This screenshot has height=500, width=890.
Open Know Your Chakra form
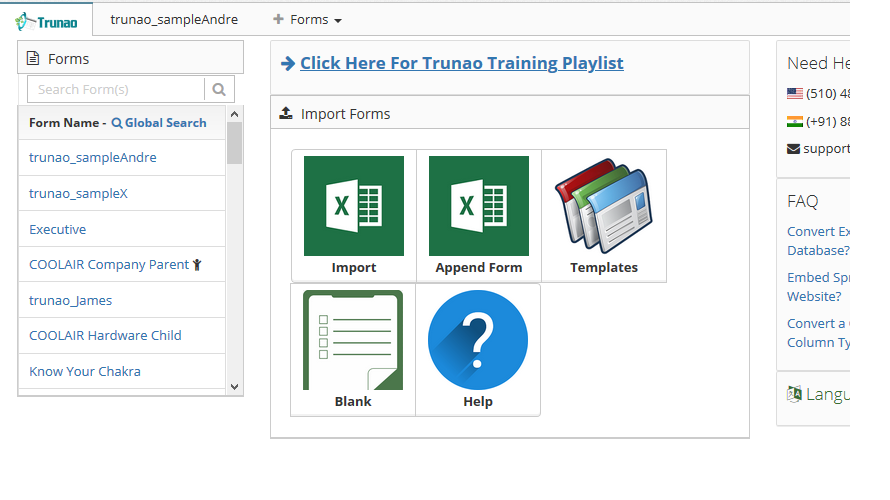tap(85, 372)
